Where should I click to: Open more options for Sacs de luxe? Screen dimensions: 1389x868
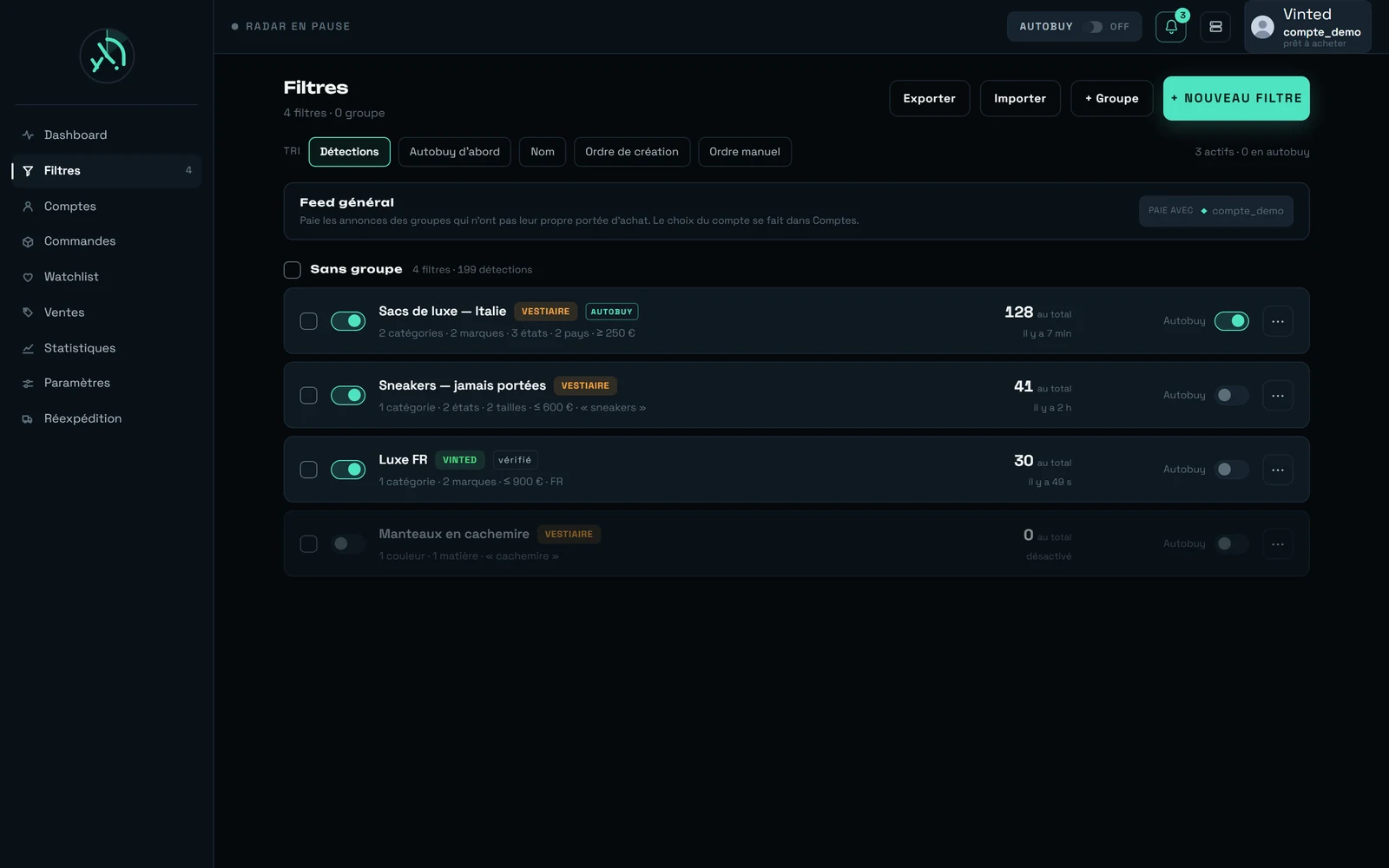[1278, 321]
